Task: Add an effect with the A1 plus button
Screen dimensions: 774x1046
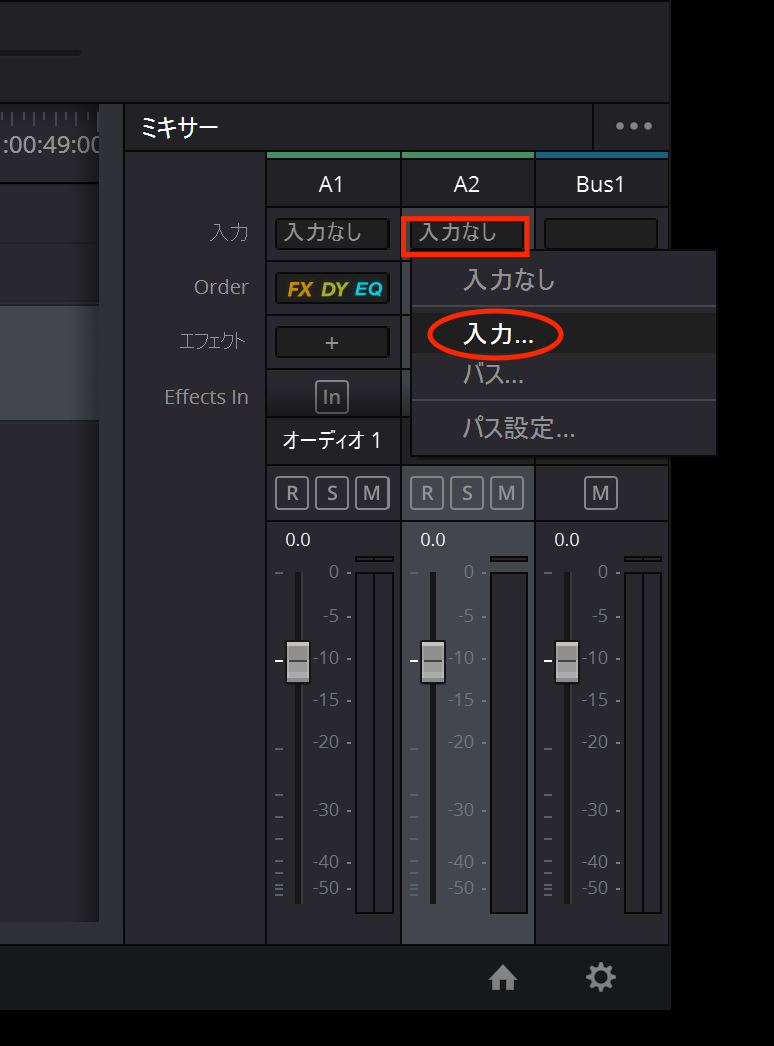Action: point(333,342)
